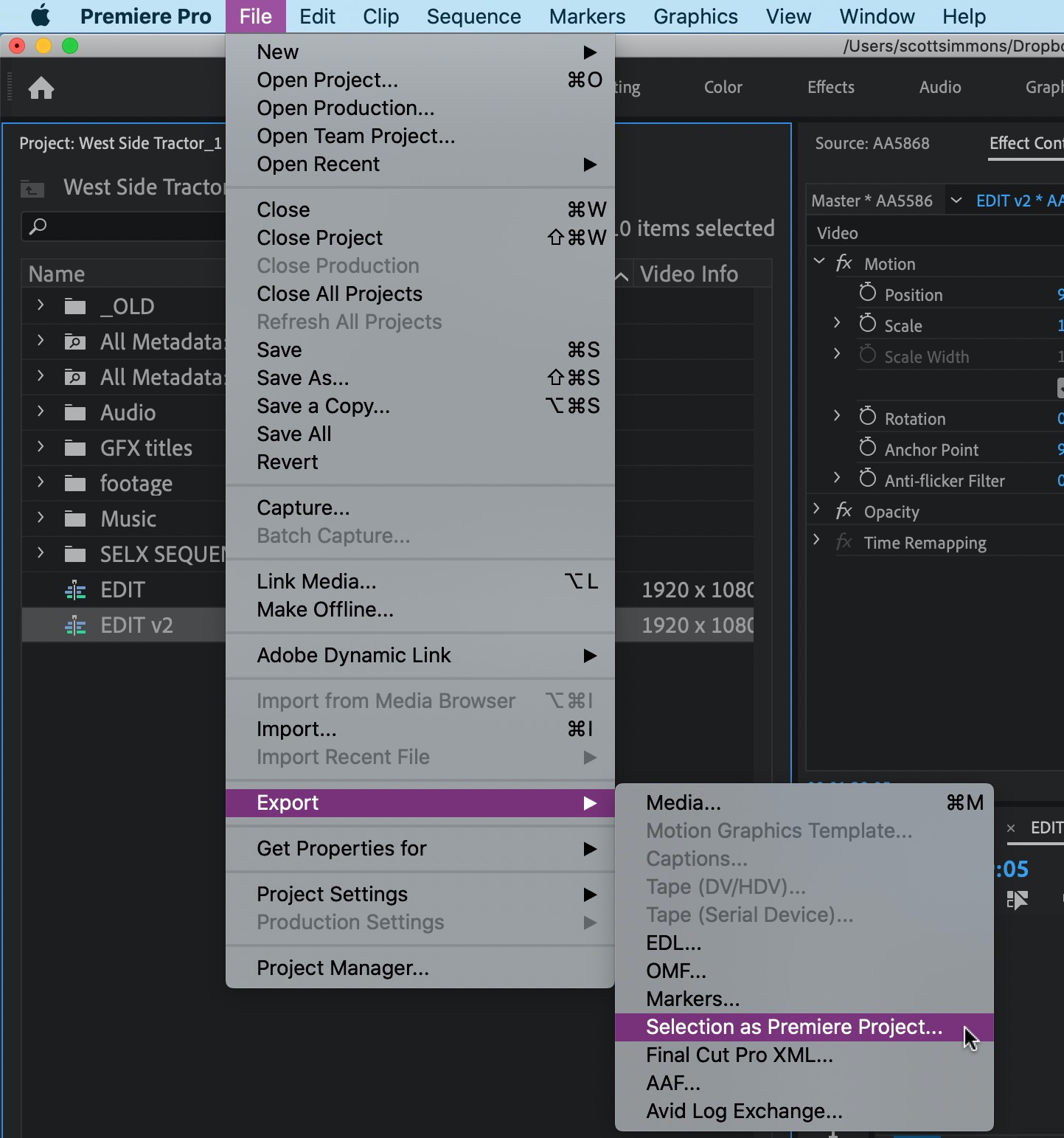Open the New submenu

(420, 52)
